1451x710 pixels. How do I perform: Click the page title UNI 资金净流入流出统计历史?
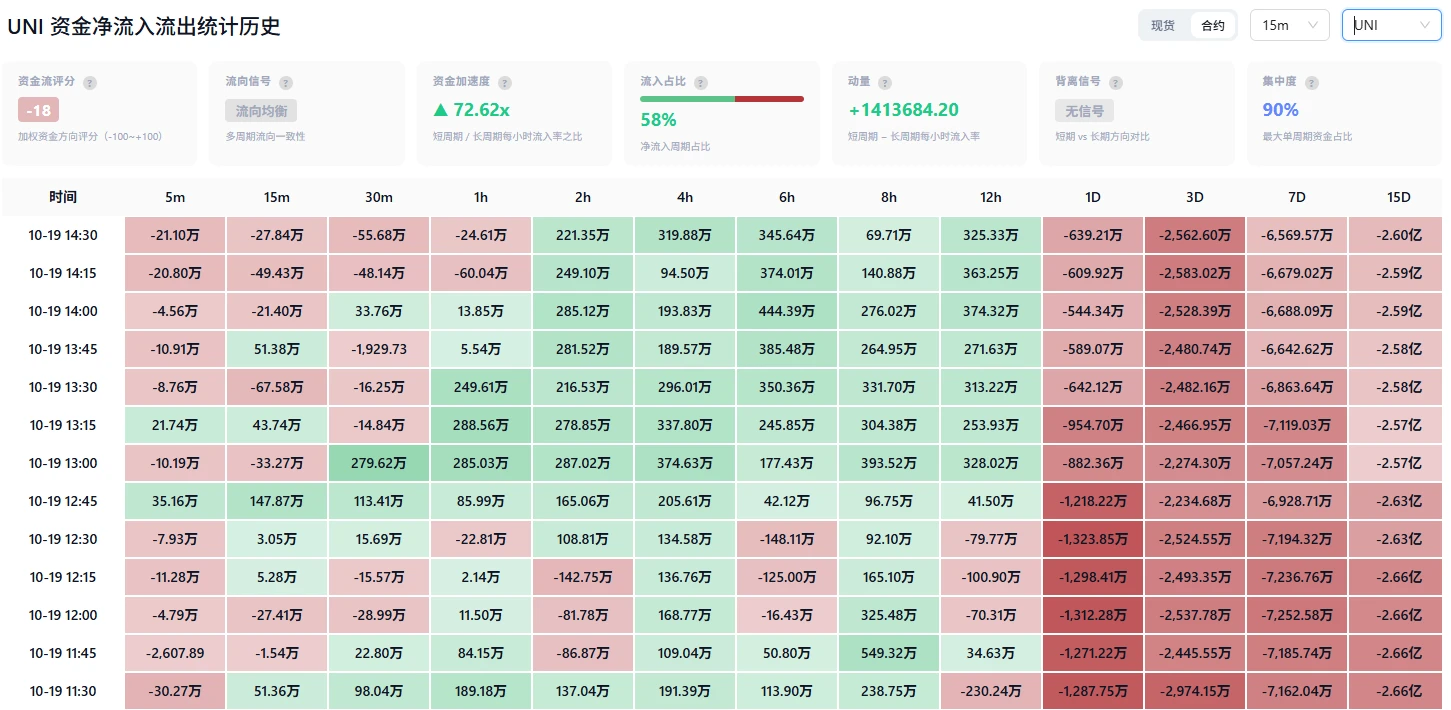click(144, 27)
